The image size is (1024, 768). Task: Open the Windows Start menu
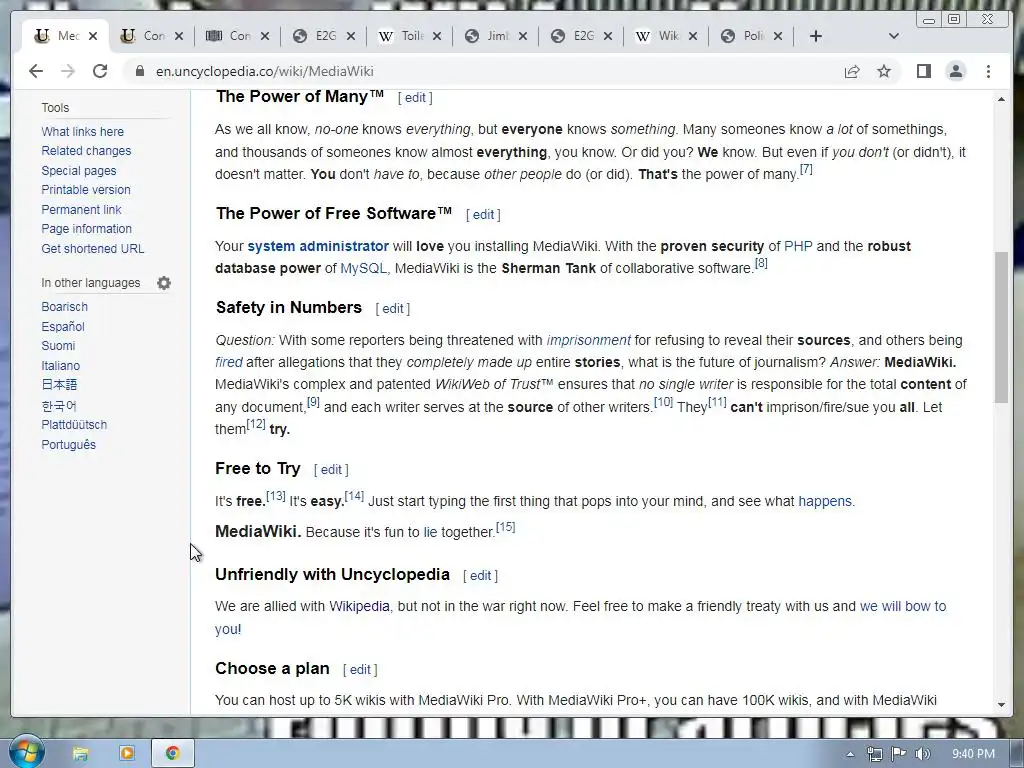27,752
